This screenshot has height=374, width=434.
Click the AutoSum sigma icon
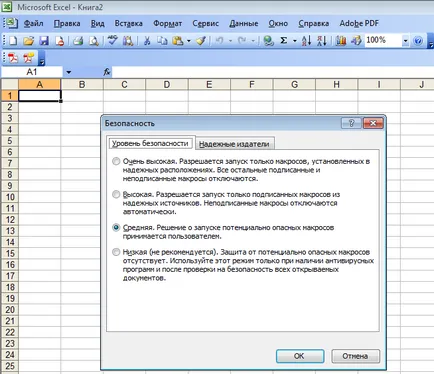(x=284, y=41)
